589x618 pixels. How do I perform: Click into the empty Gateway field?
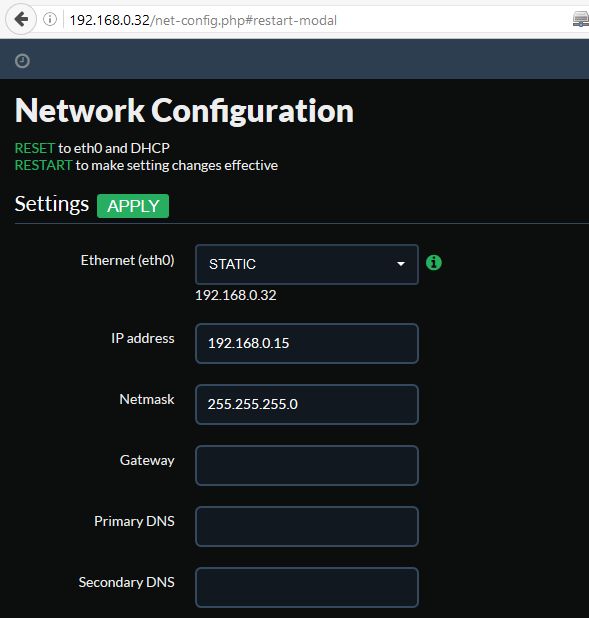(x=307, y=465)
